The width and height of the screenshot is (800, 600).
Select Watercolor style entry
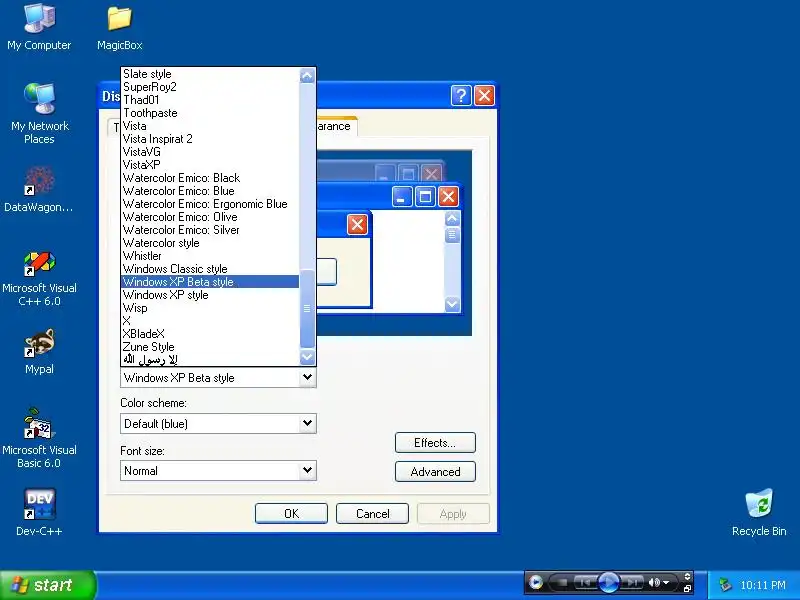point(210,243)
